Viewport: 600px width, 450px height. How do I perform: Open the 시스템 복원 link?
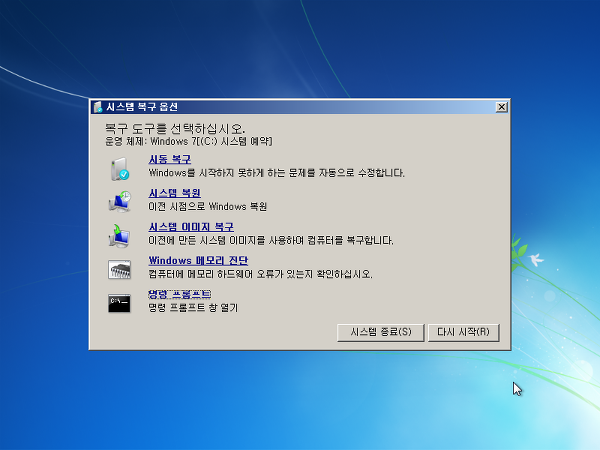pyautogui.click(x=174, y=193)
